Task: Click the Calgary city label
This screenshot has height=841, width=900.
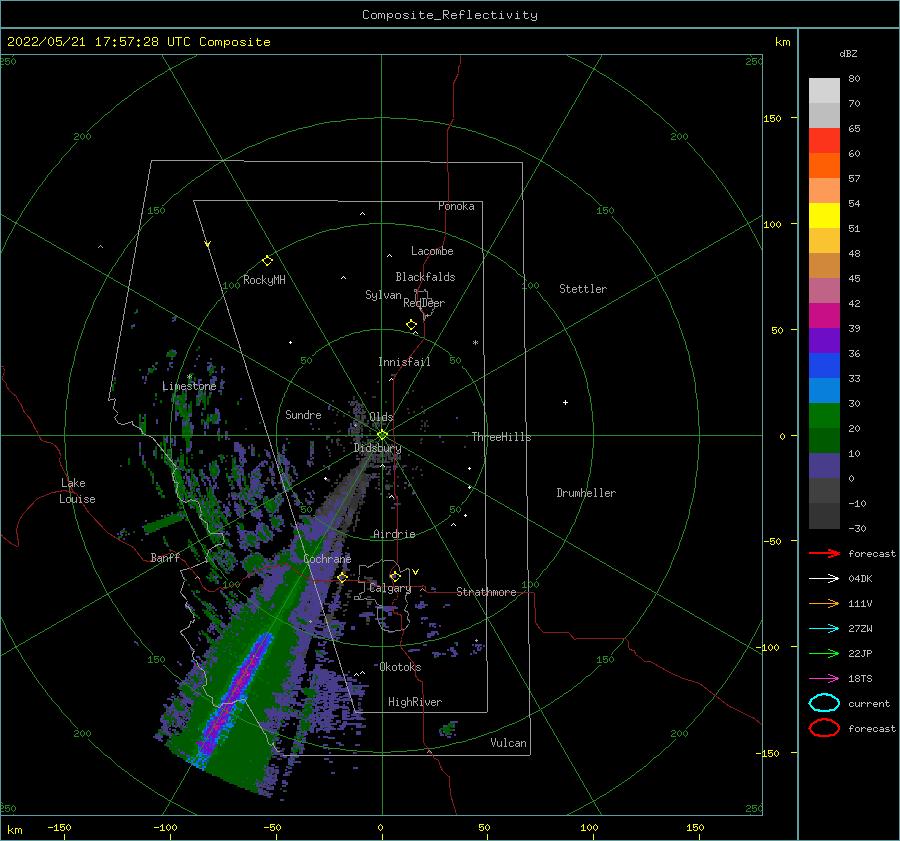Action: coord(390,588)
